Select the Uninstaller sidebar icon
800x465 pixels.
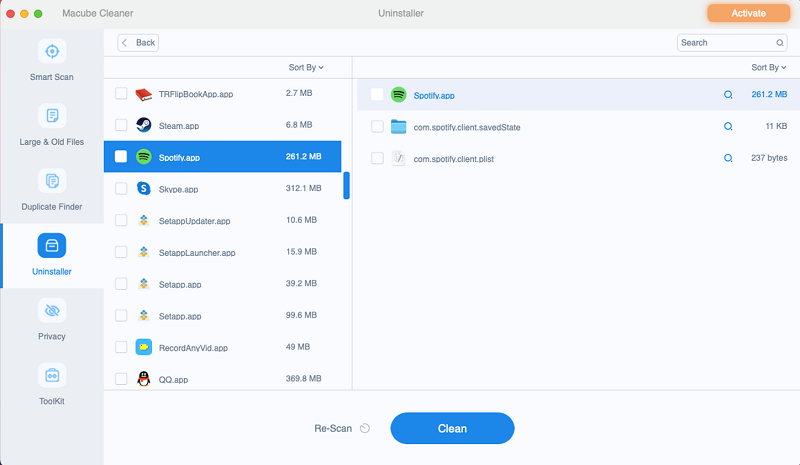pos(52,246)
